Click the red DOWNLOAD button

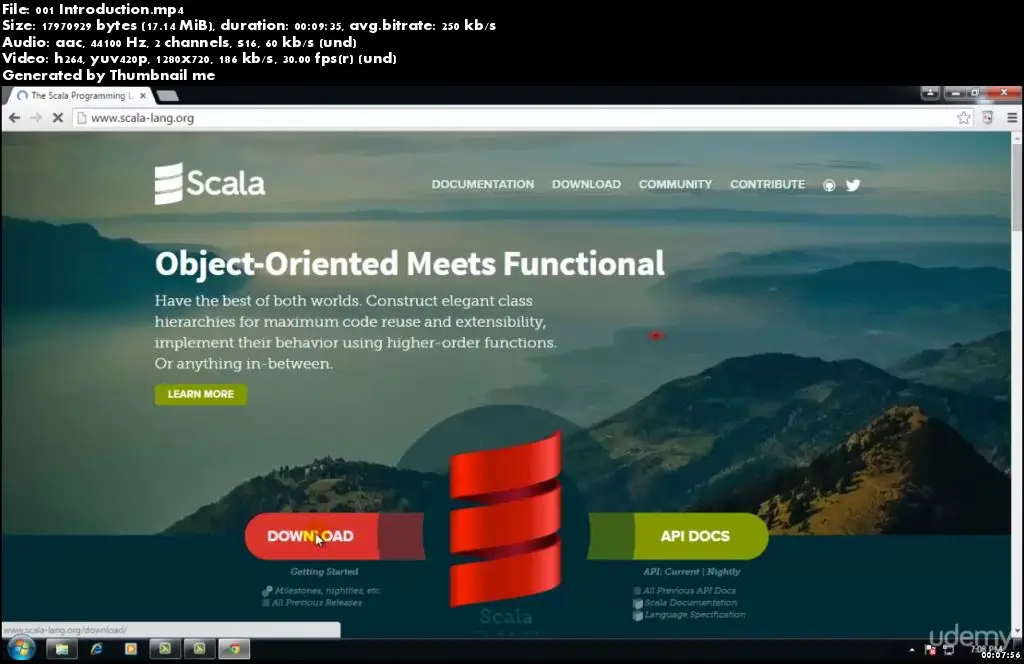coord(334,536)
